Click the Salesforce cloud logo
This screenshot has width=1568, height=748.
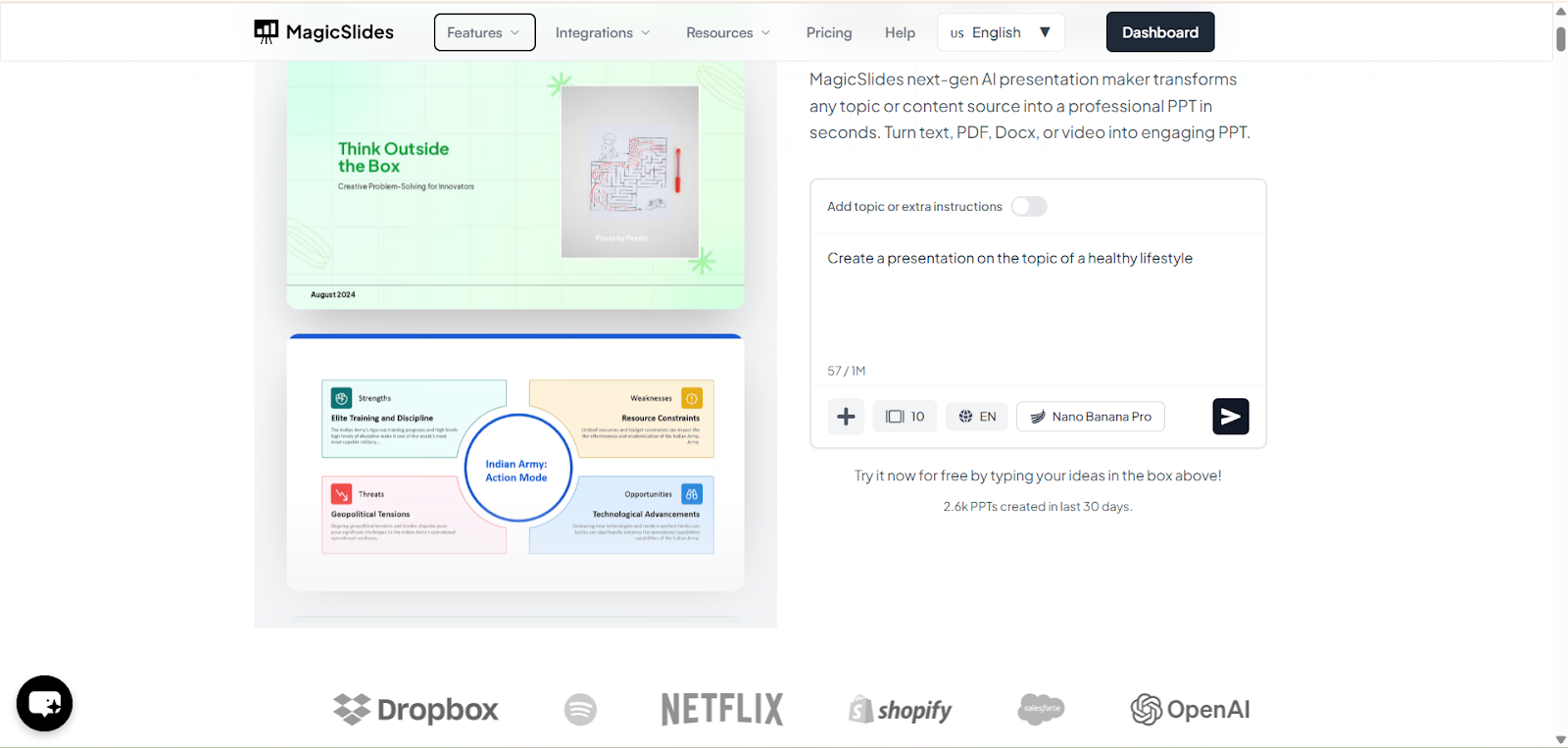(1041, 708)
